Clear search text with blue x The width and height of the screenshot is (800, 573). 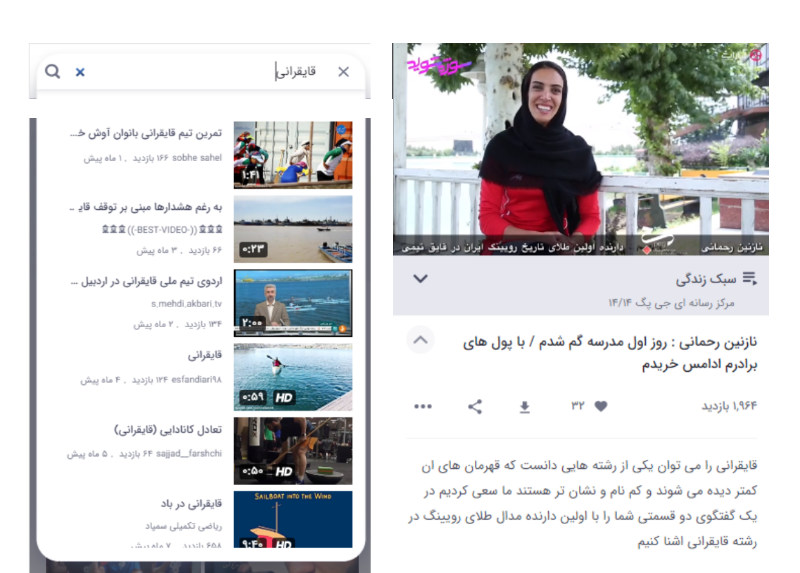tap(80, 72)
